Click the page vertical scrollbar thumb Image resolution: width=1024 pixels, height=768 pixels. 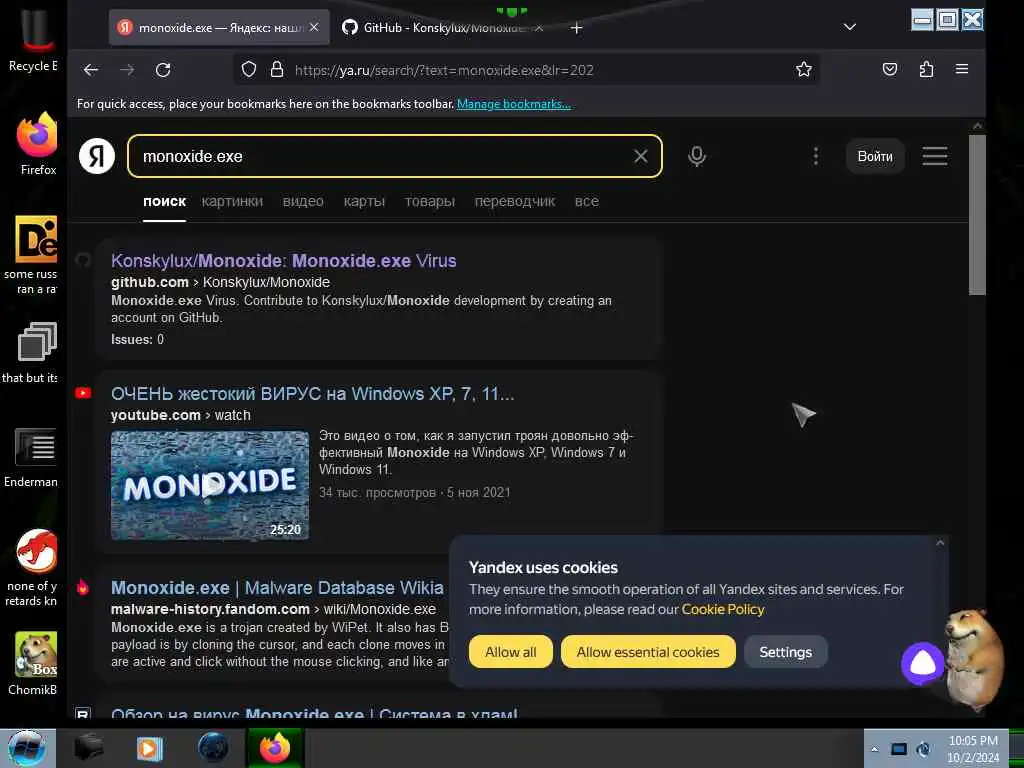coord(977,215)
